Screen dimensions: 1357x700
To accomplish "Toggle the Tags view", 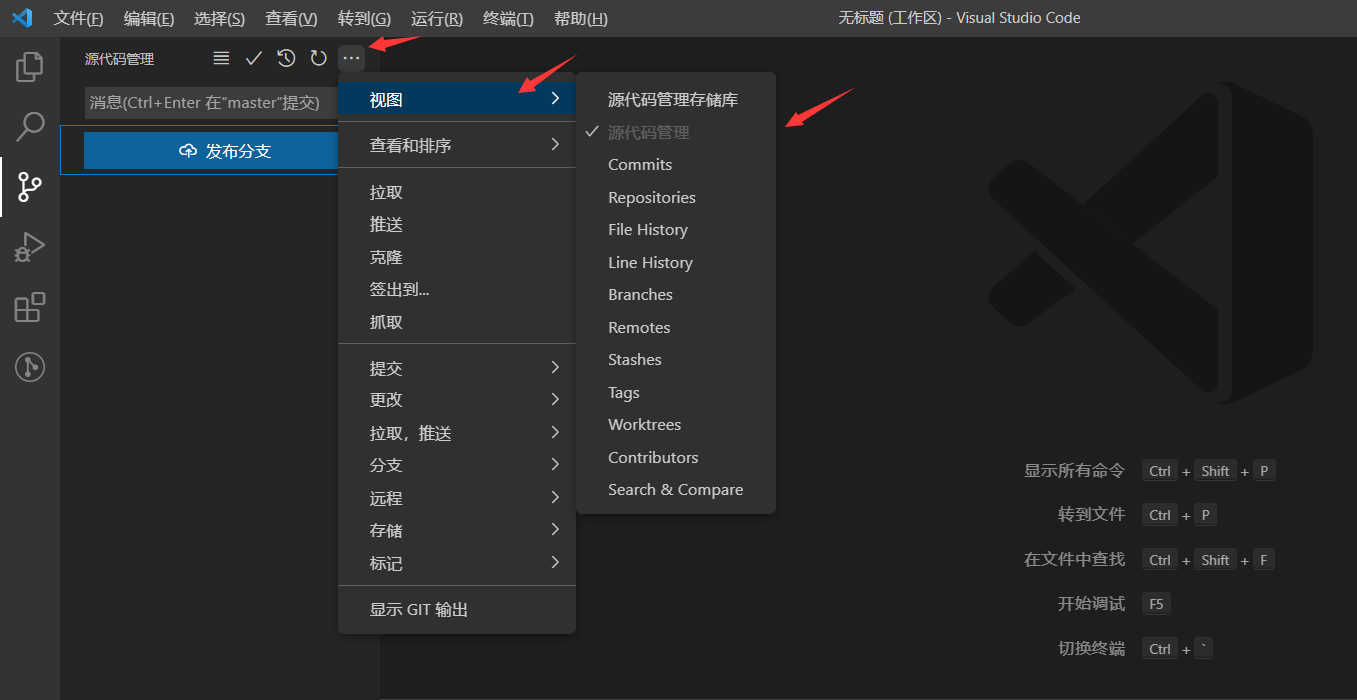I will coord(676,392).
